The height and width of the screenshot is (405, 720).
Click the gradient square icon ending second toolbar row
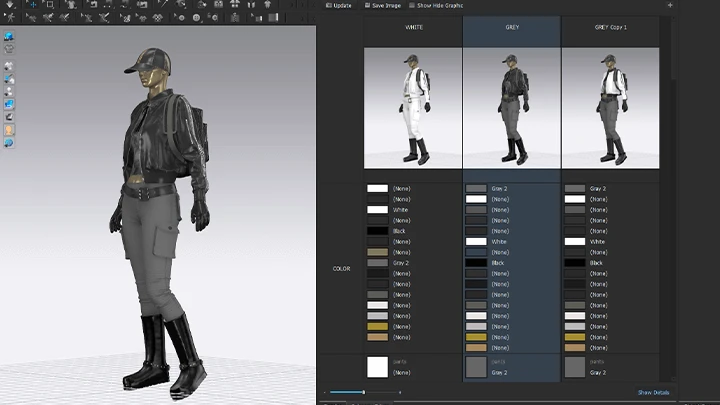point(274,17)
